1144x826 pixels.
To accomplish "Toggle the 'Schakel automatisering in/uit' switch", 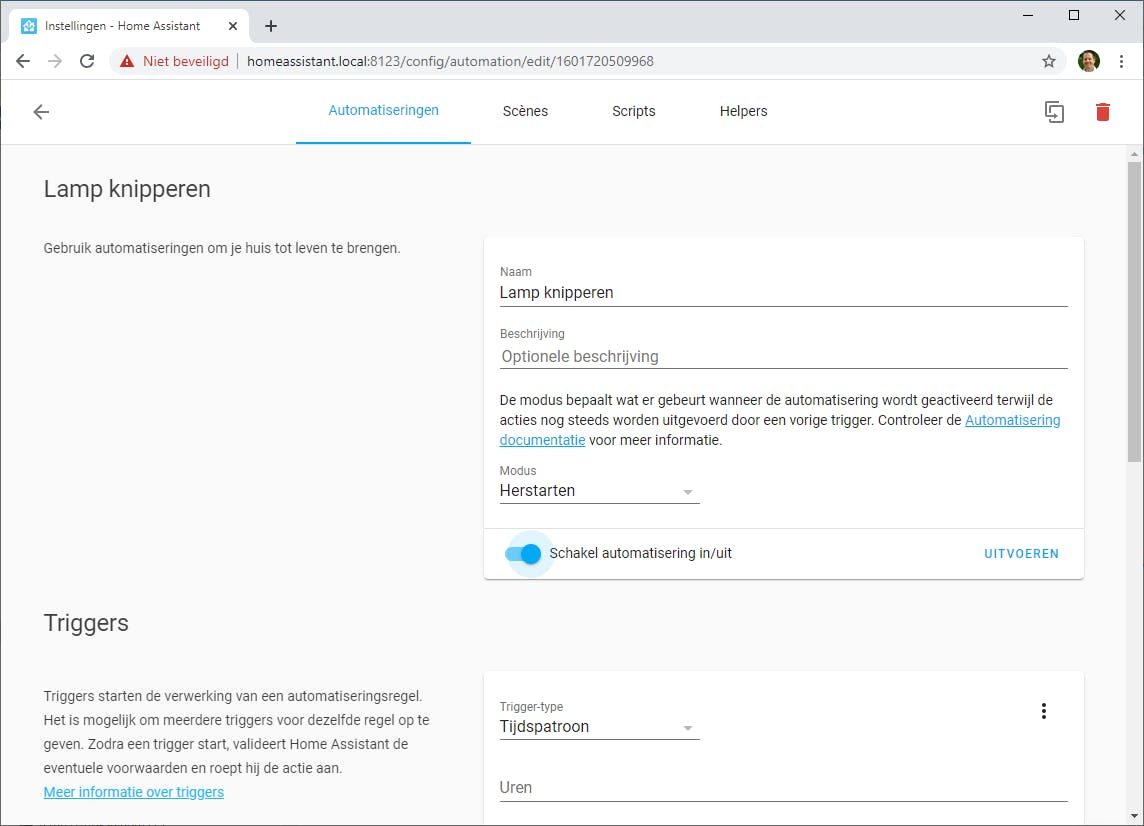I will [524, 554].
